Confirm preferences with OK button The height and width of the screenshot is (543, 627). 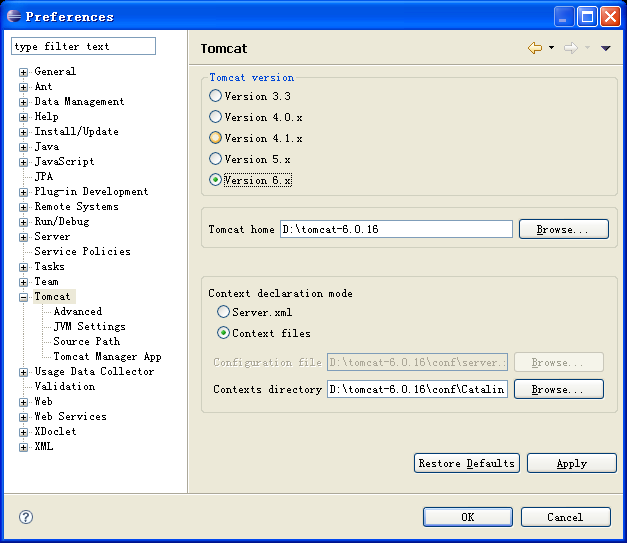coord(468,517)
